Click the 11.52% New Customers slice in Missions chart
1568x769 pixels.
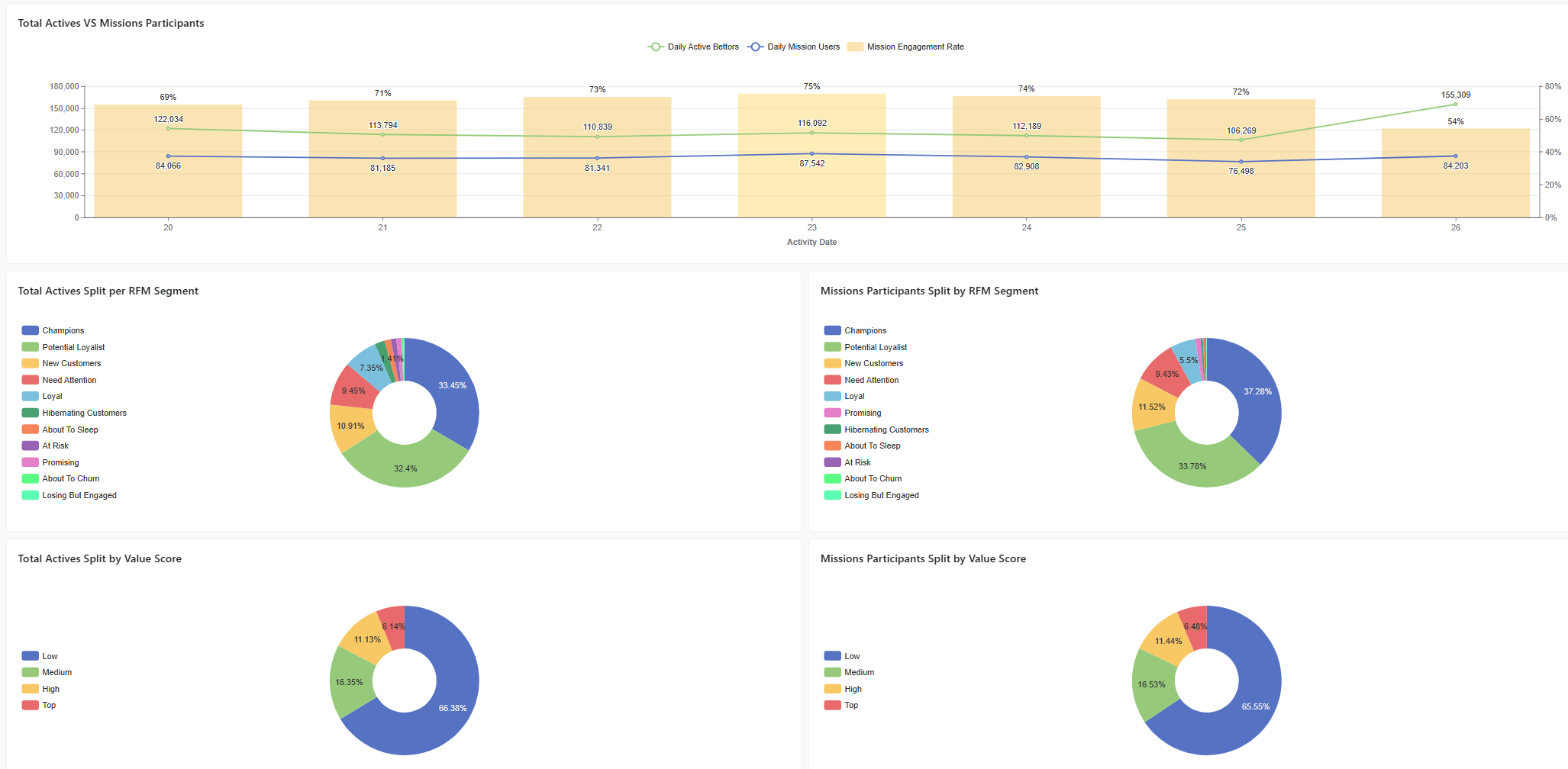click(x=1152, y=407)
